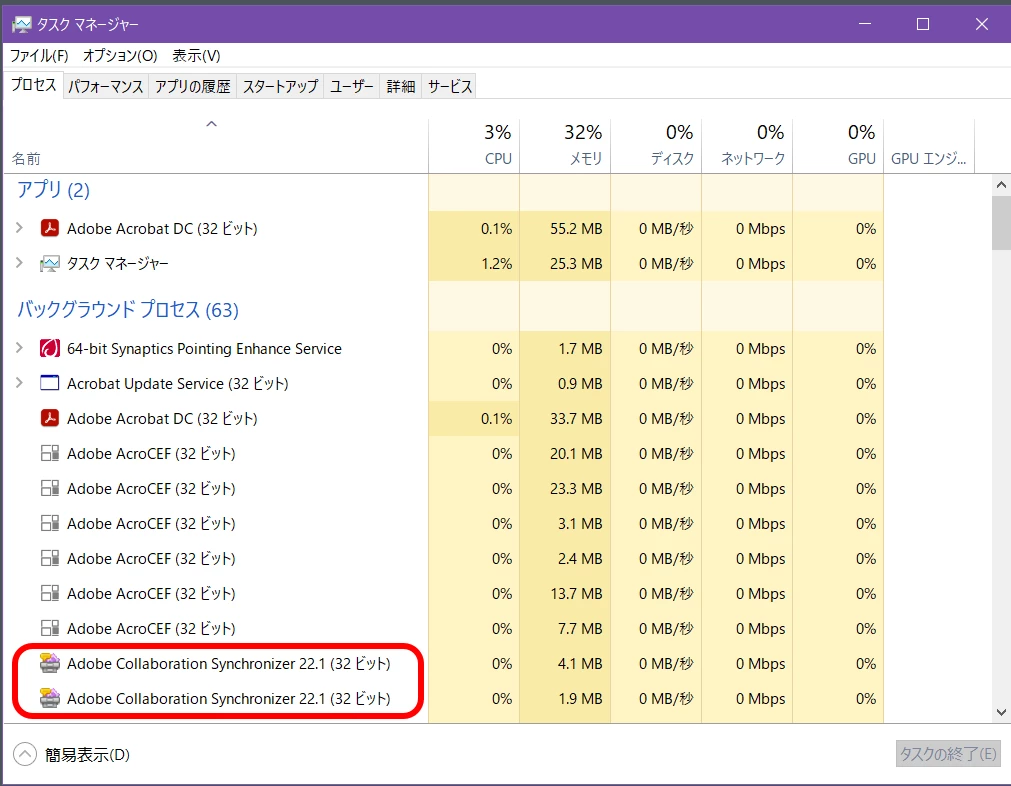Screen dimensions: 1011x786
Task: Click the Adobe AcroCEF icon at 3.1 MB
Action: 50,523
